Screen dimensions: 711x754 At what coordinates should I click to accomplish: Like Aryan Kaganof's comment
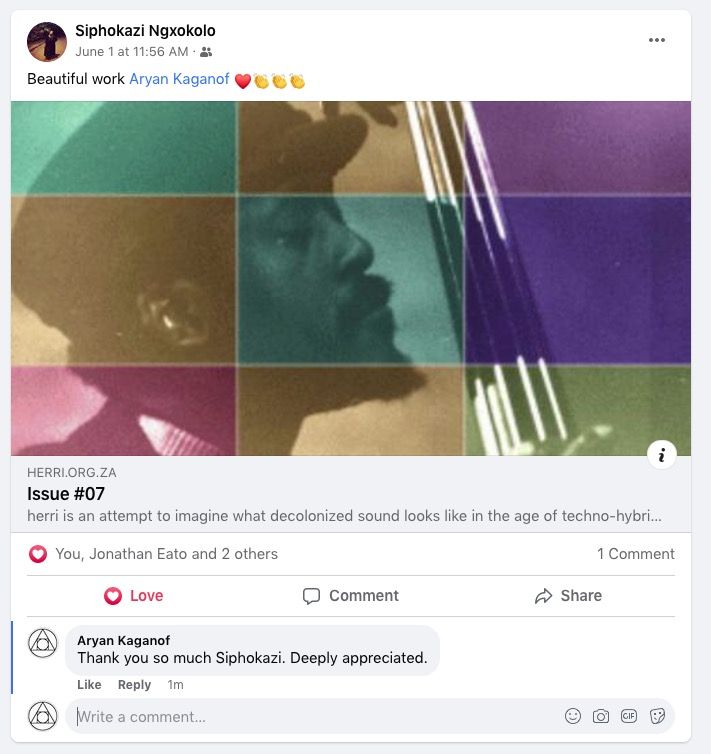point(89,685)
